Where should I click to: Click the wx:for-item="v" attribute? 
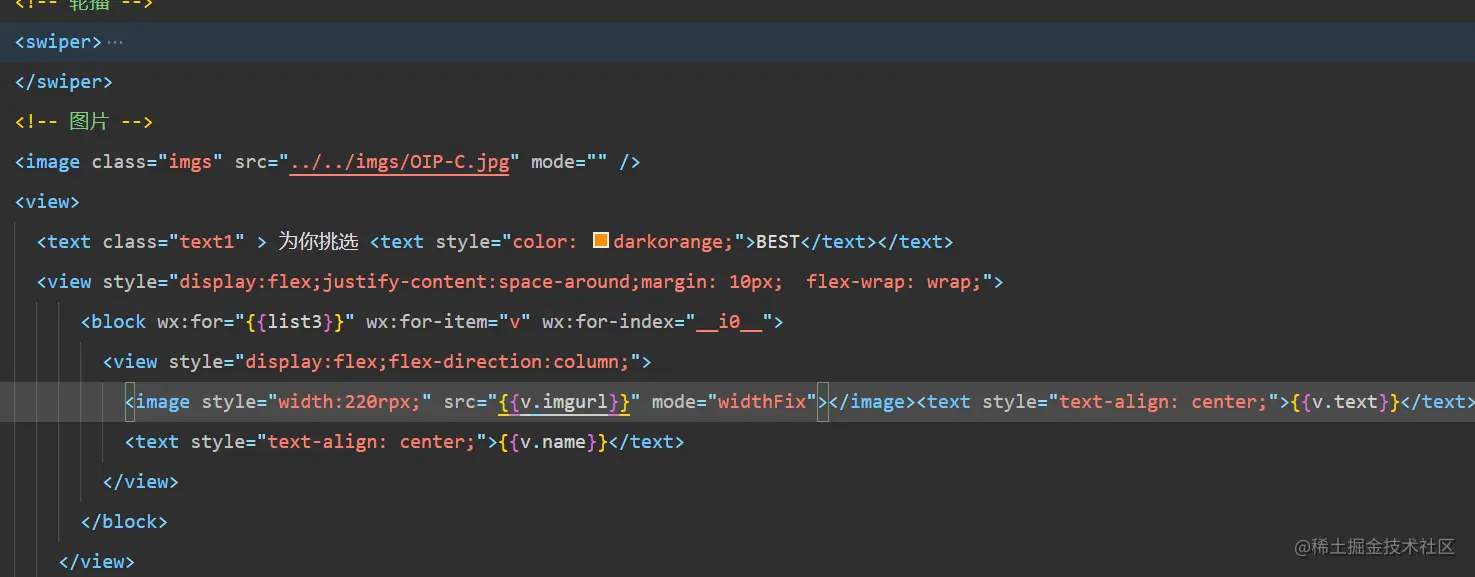(448, 322)
